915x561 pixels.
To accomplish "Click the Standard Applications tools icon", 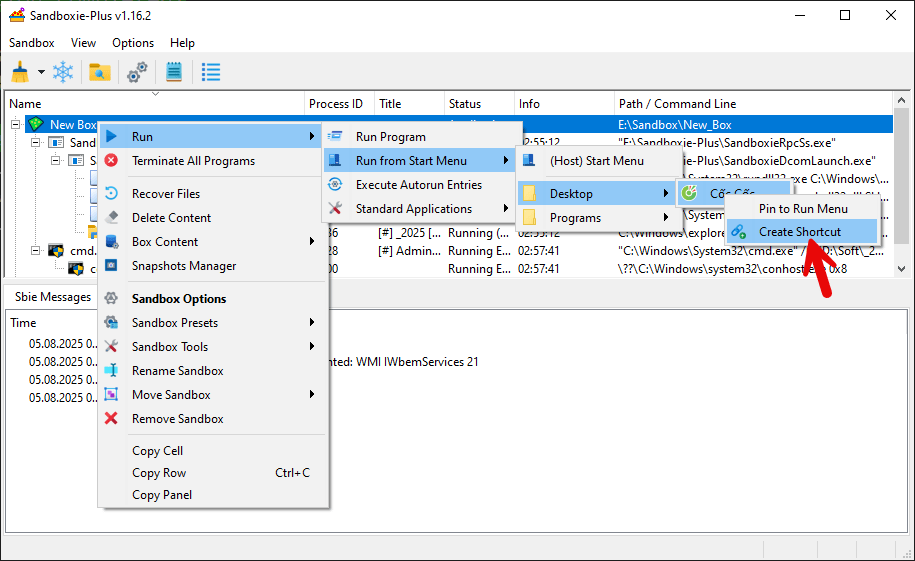I will point(336,208).
